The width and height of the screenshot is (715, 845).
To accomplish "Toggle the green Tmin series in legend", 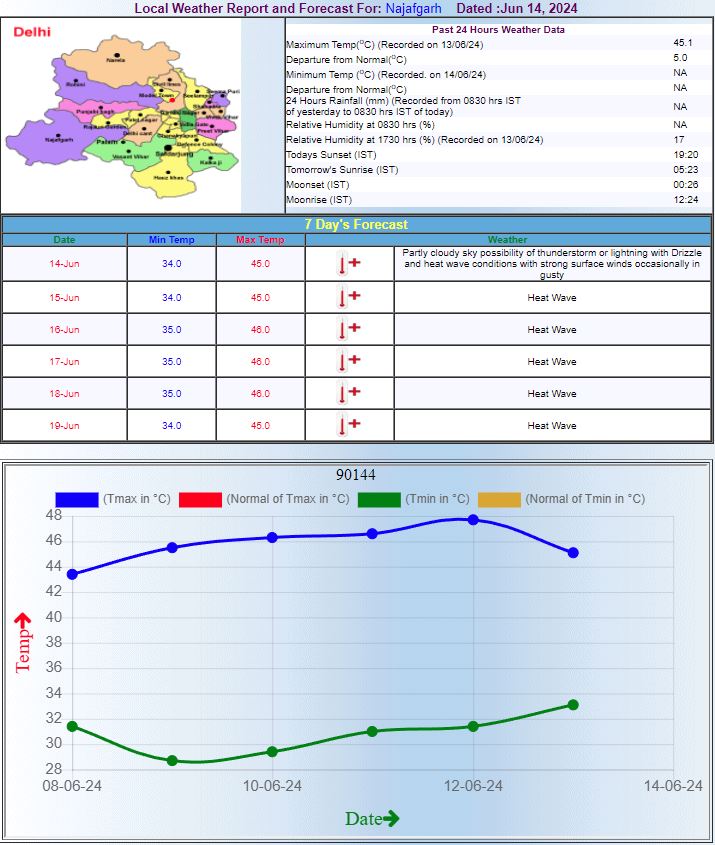I will (x=379, y=499).
